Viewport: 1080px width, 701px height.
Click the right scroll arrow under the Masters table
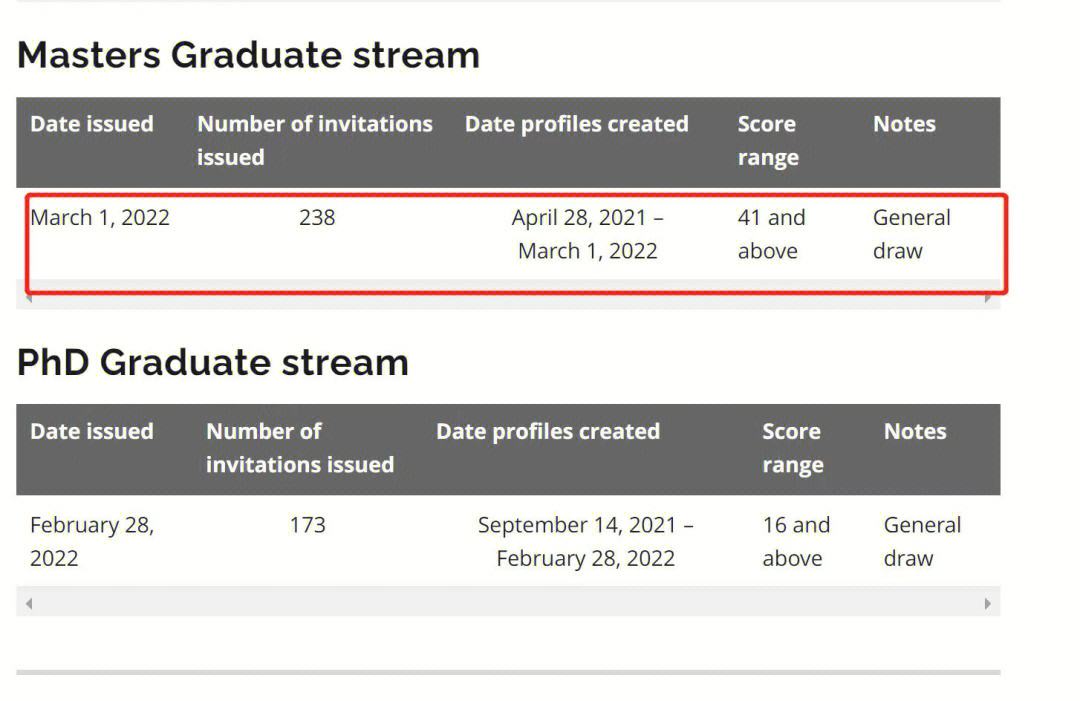pyautogui.click(x=989, y=298)
